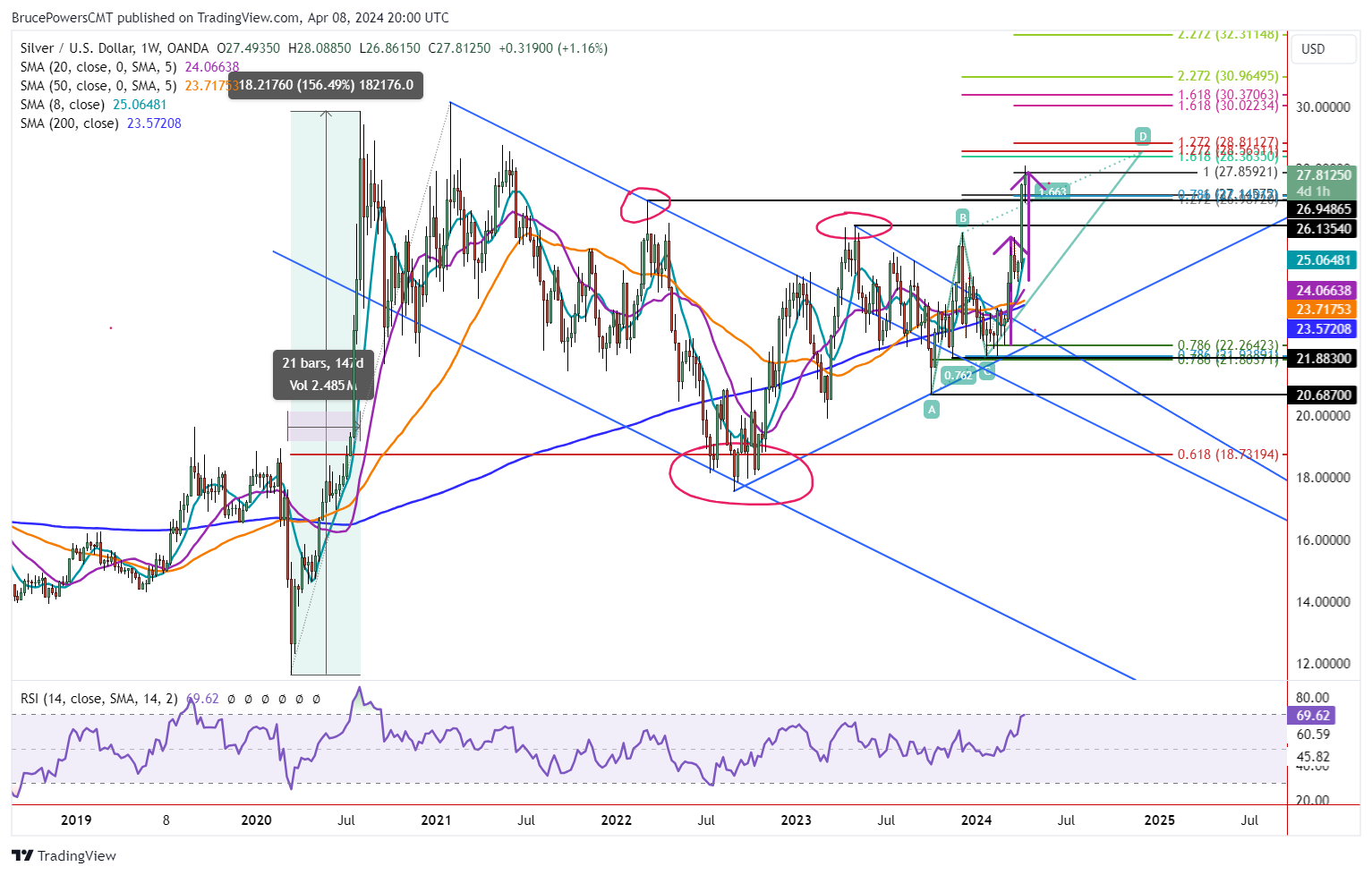This screenshot has height=875, width=1372.
Task: Toggle the RSI (14, close, SMA, 14, 2) indicator
Action: coord(98,698)
